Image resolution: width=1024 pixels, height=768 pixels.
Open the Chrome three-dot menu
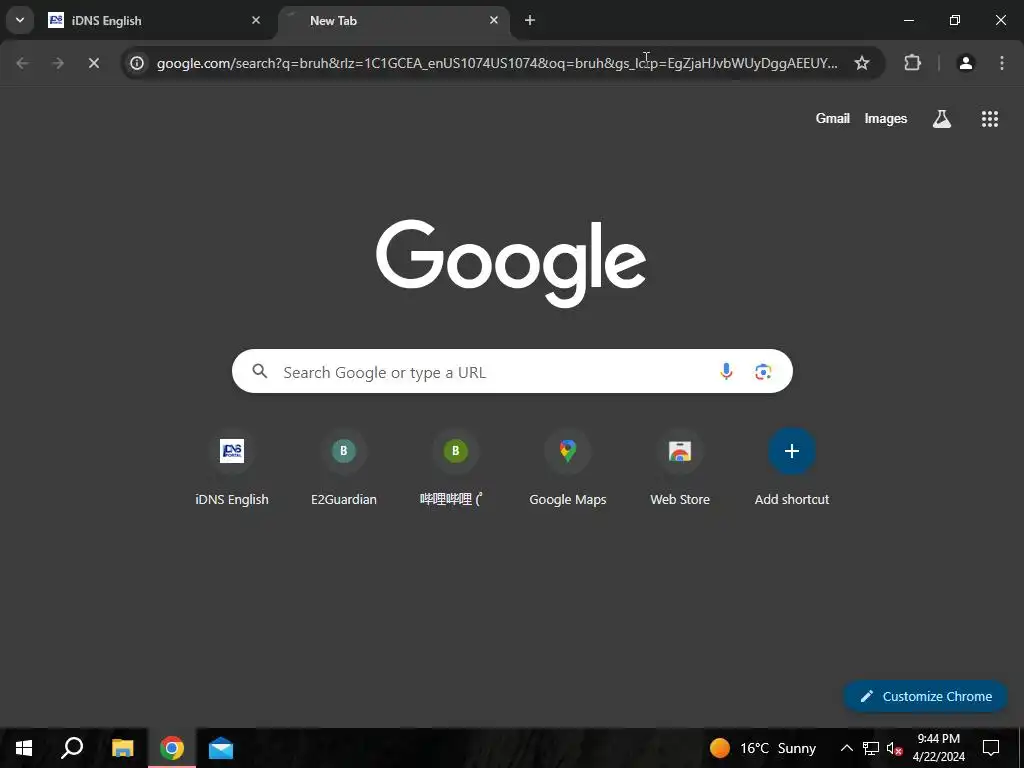coord(1002,63)
